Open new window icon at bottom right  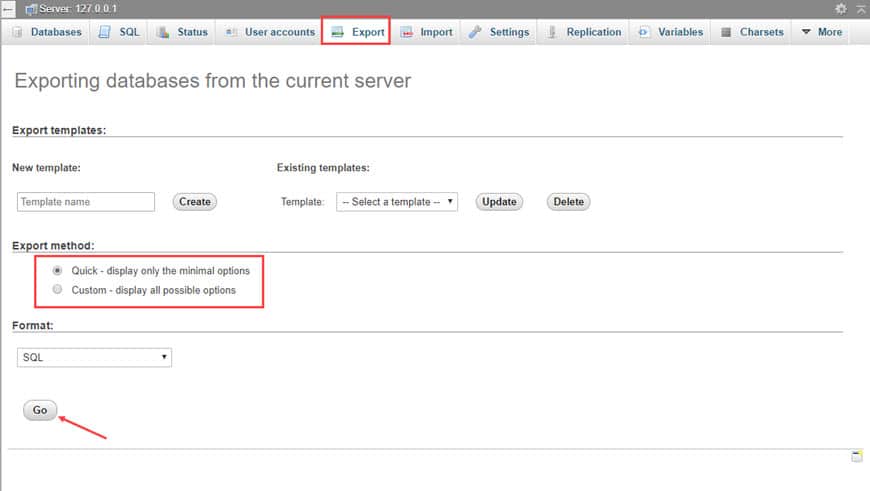click(856, 456)
